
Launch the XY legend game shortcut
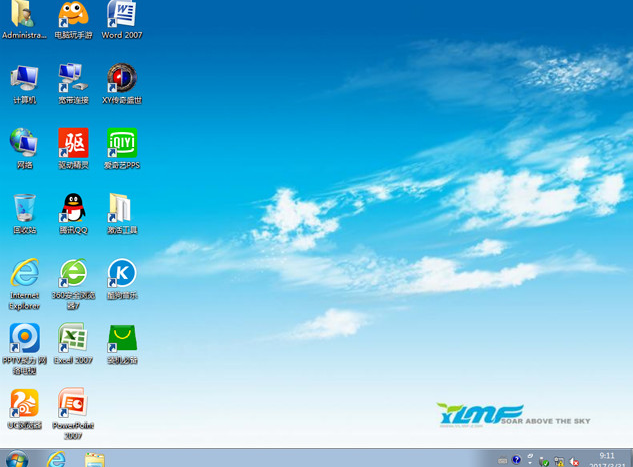tap(121, 79)
